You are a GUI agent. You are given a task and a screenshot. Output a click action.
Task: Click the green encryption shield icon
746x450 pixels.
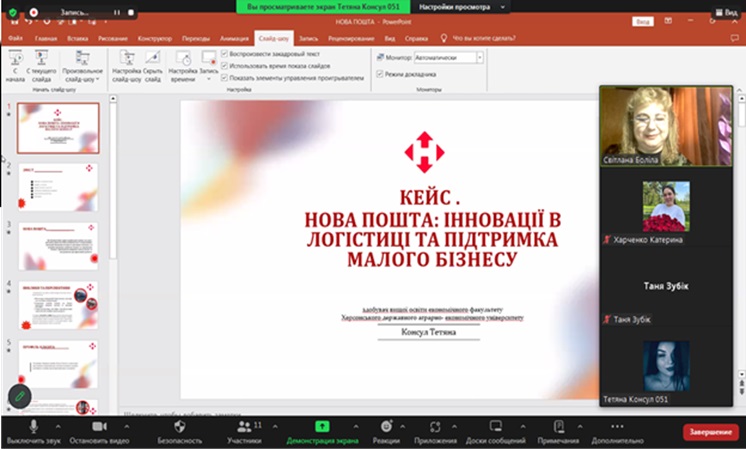click(x=13, y=12)
